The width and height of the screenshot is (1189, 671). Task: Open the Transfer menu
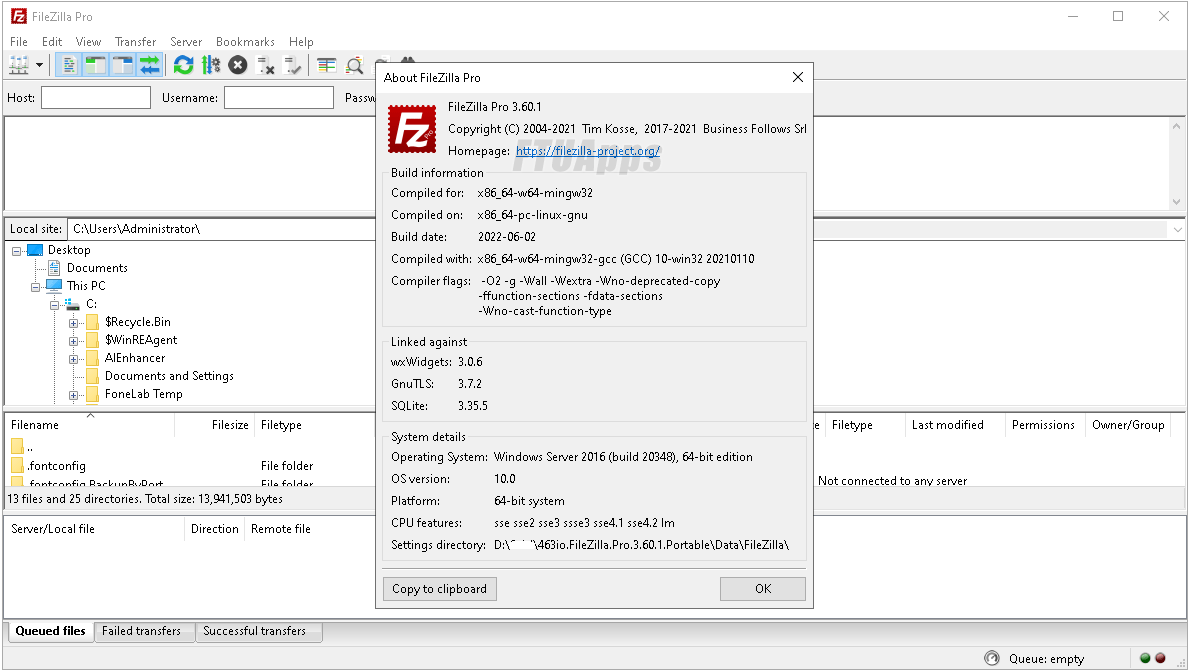coord(135,42)
